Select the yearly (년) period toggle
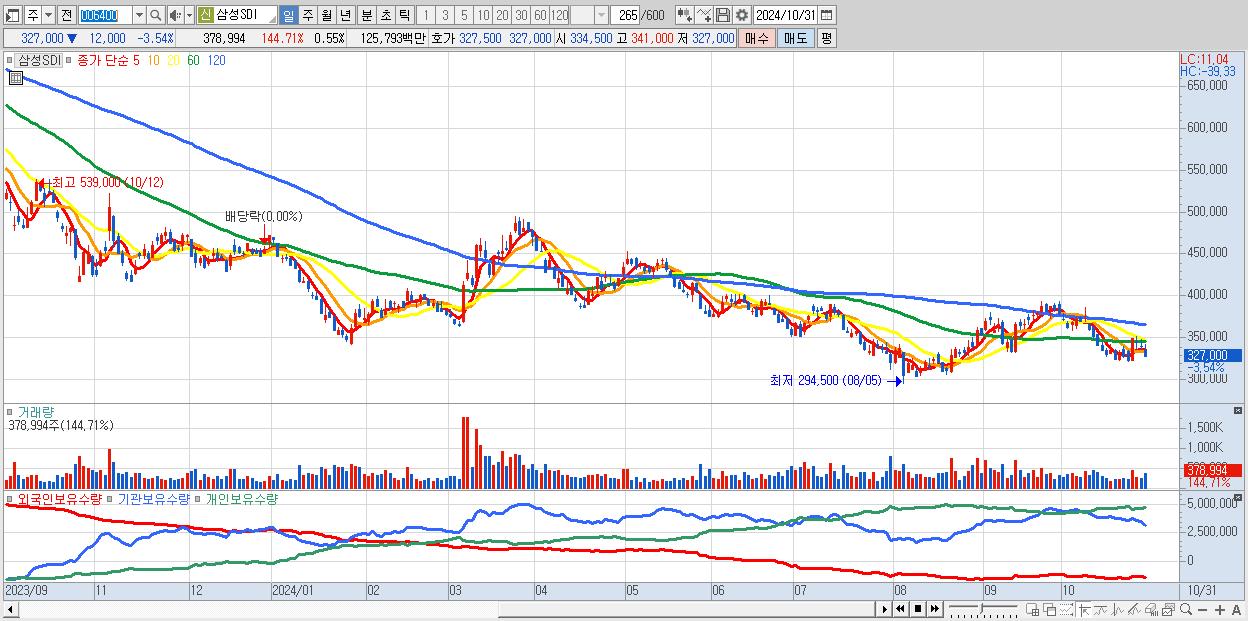The image size is (1248, 621). 345,15
